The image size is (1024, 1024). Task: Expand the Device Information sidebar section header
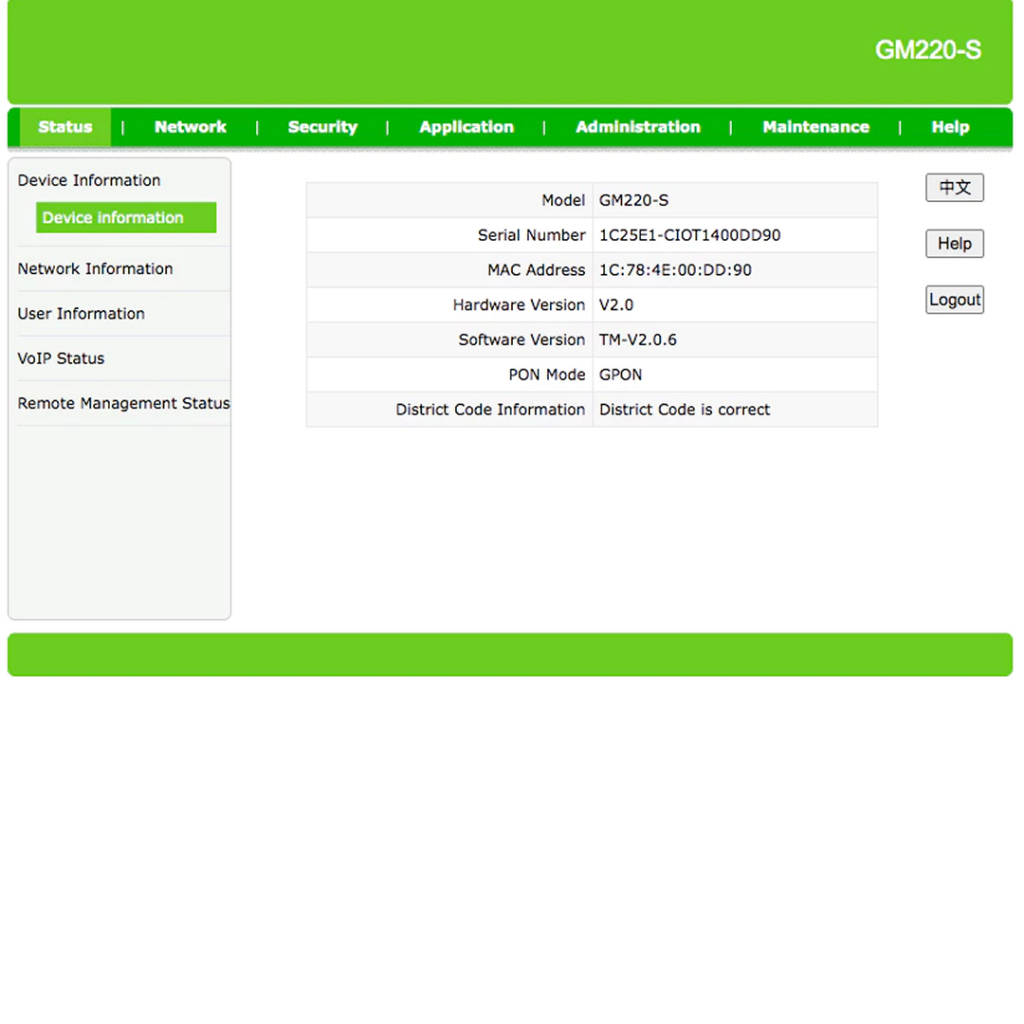[89, 180]
